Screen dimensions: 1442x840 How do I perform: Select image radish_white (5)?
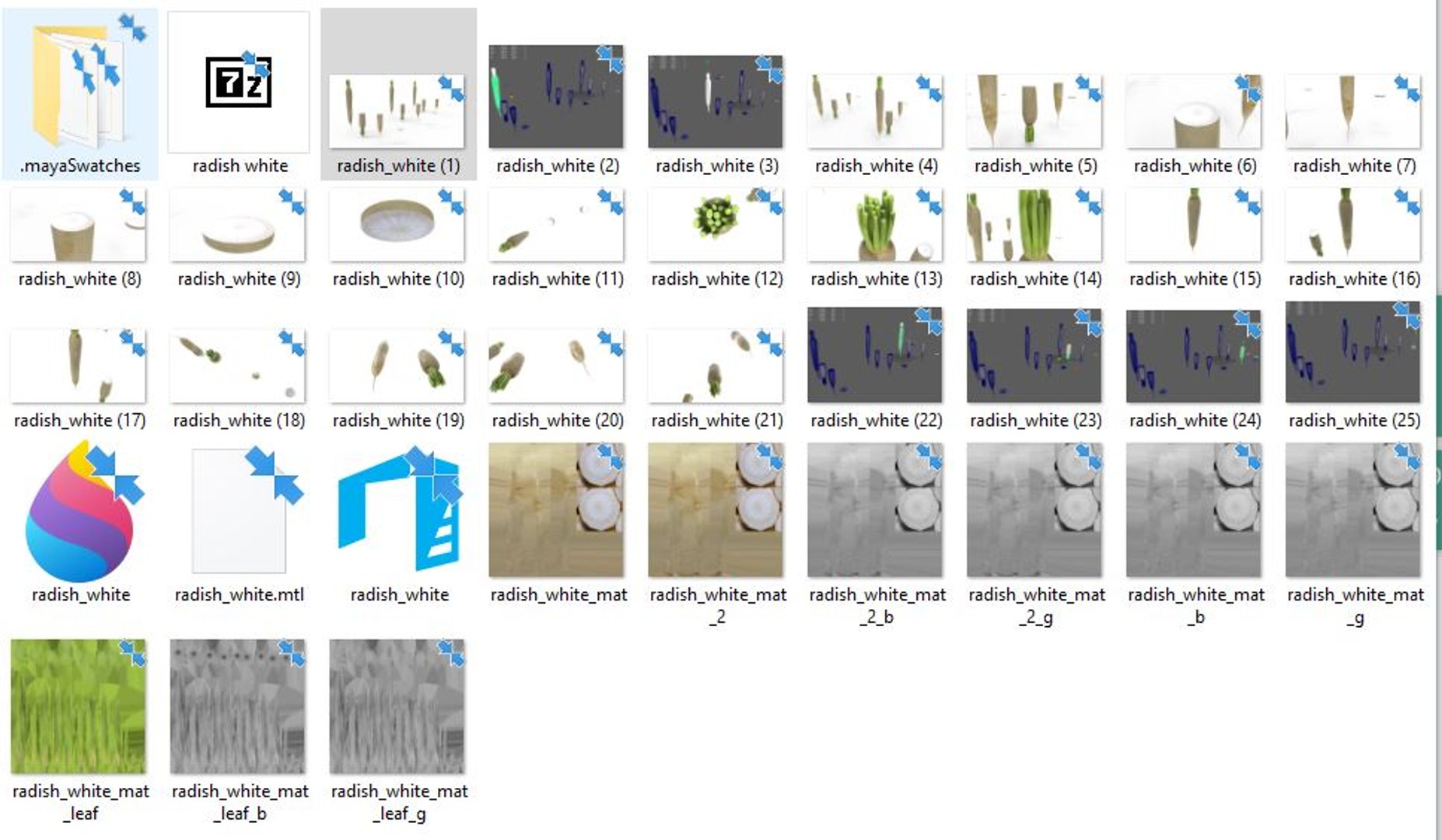(x=1034, y=110)
